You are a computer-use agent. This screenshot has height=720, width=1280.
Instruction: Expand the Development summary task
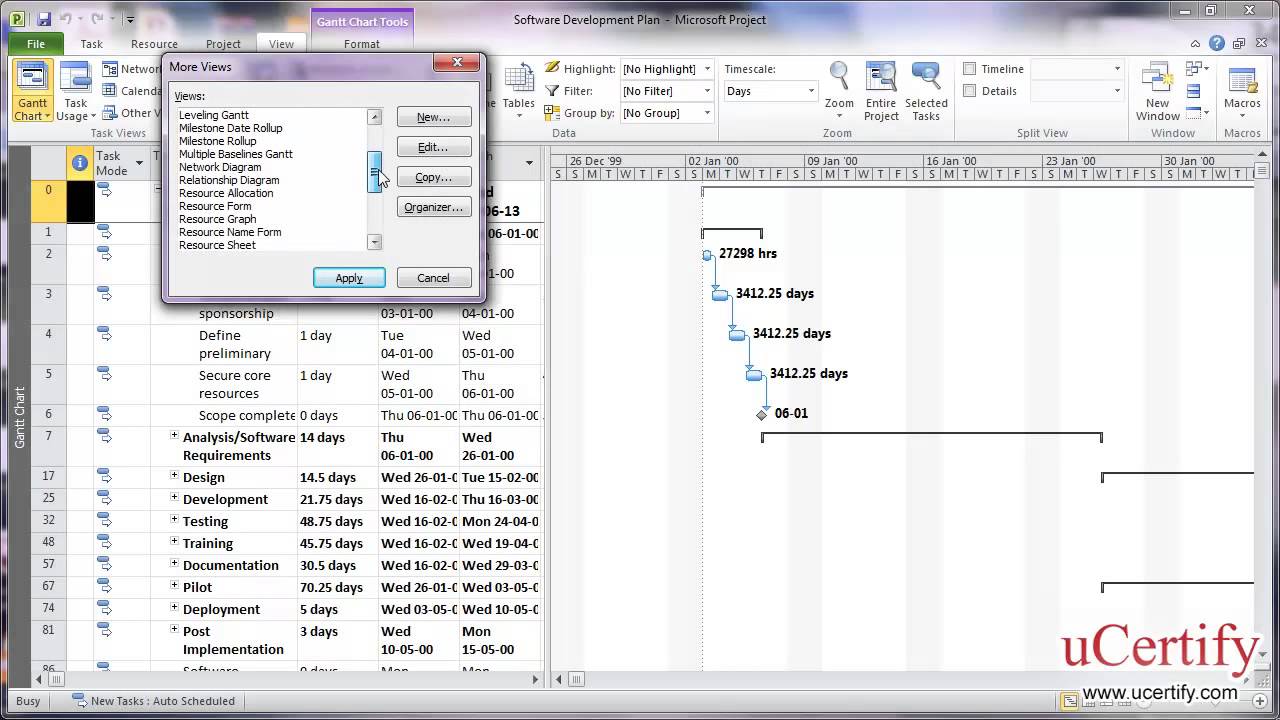point(173,498)
